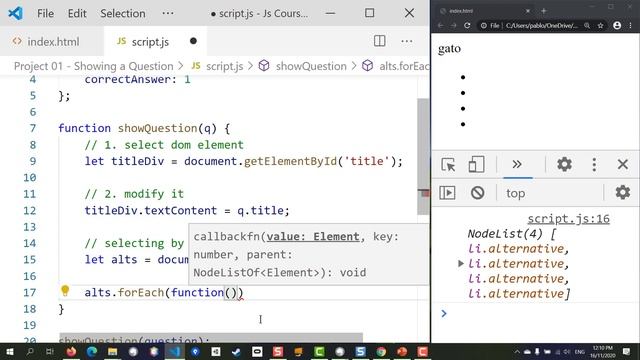This screenshot has width=640, height=360.
Task: Reload the browser page
Action: (x=467, y=25)
